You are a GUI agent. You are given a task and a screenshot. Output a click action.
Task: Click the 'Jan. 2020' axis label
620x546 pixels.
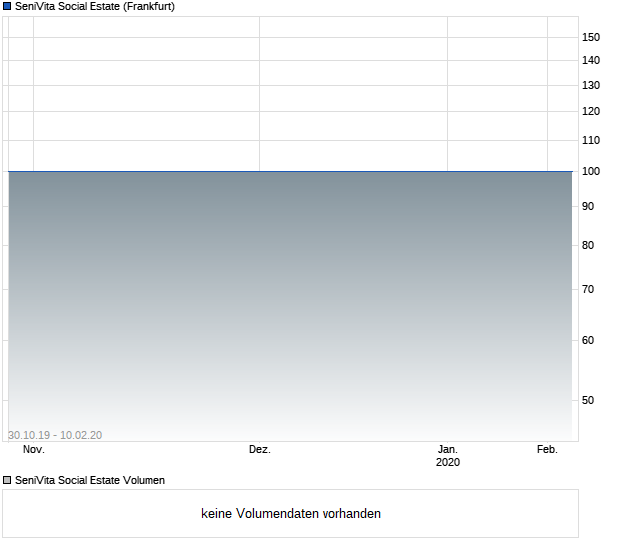coord(448,455)
